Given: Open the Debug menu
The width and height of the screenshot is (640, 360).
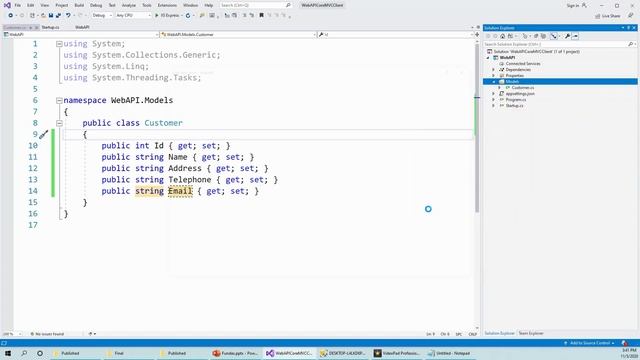Looking at the screenshot, I should point(96,5).
